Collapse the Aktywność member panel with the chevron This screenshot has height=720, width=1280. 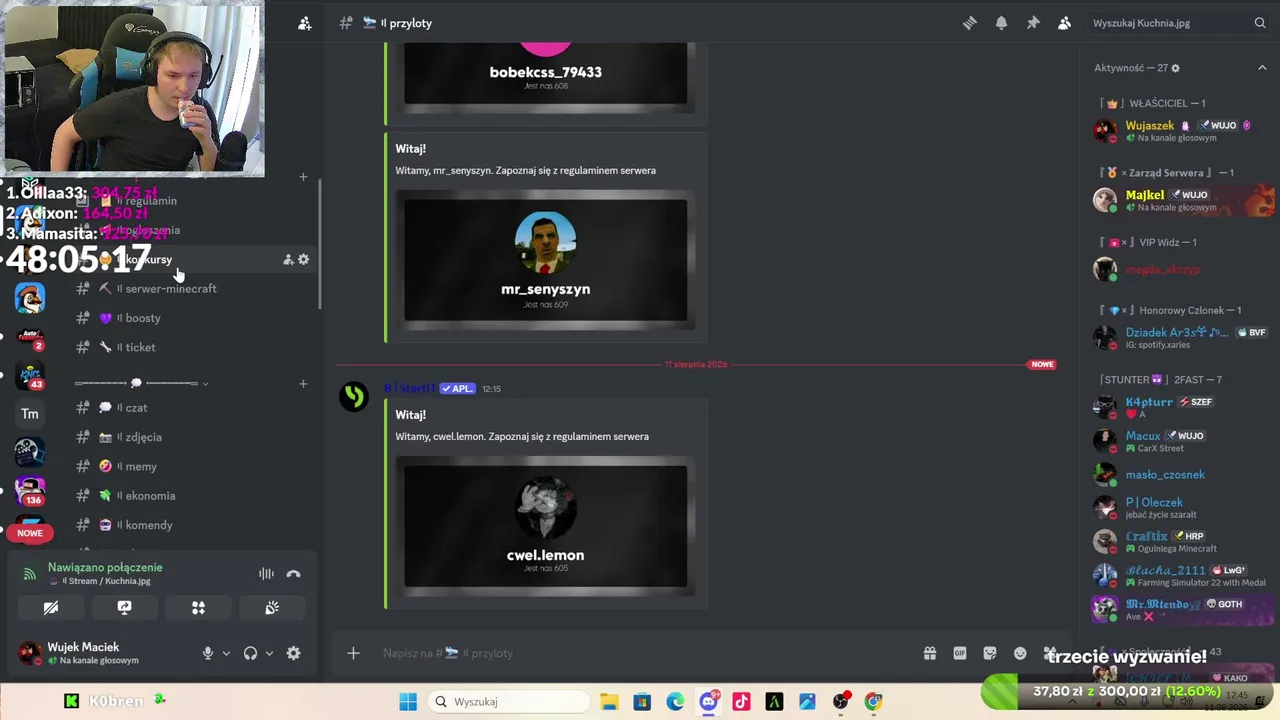(x=1262, y=68)
